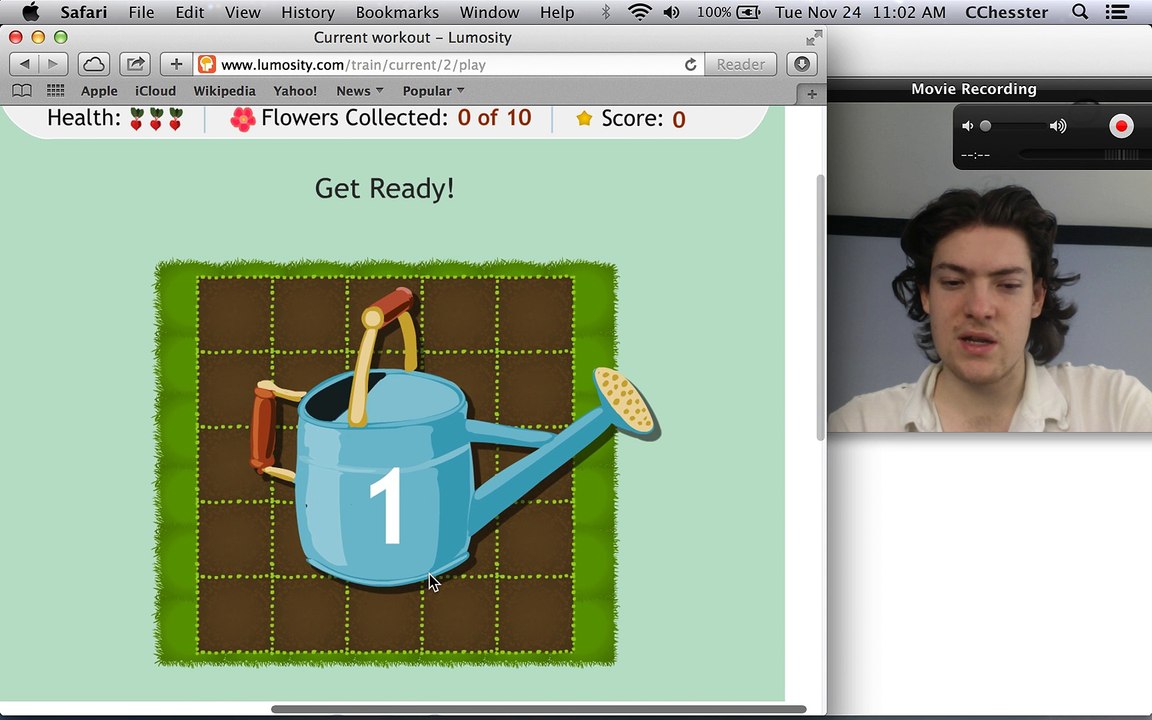Click the clock showing Tue Nov 24
Viewport: 1152px width, 720px height.
860,12
